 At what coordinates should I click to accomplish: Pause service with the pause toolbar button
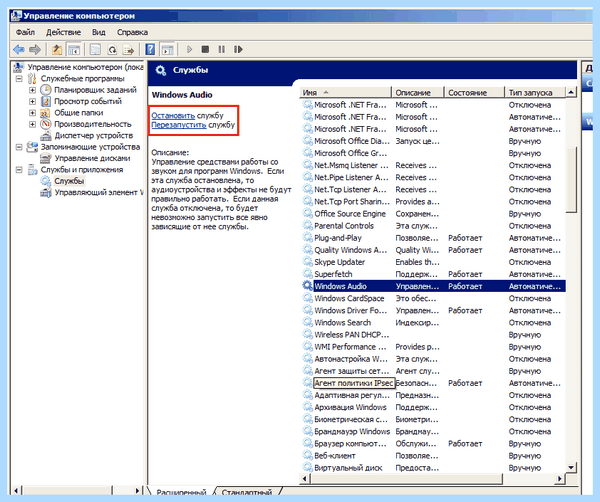coord(222,49)
